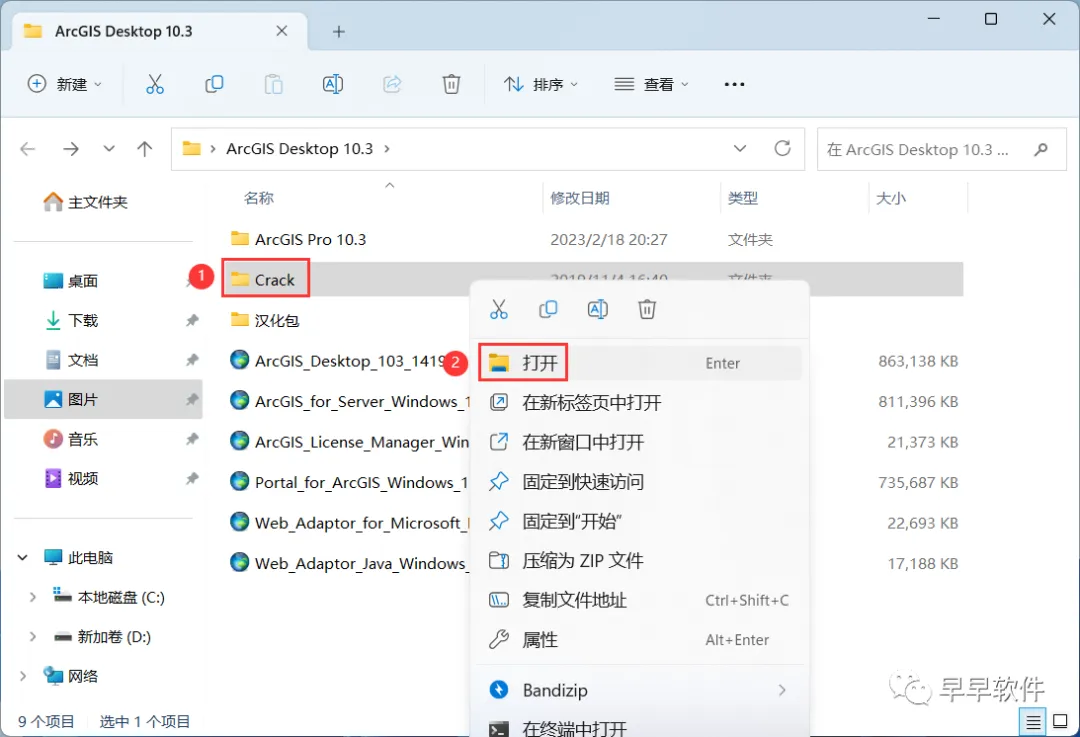
Task: Open the 新建 (New) dropdown
Action: [65, 84]
